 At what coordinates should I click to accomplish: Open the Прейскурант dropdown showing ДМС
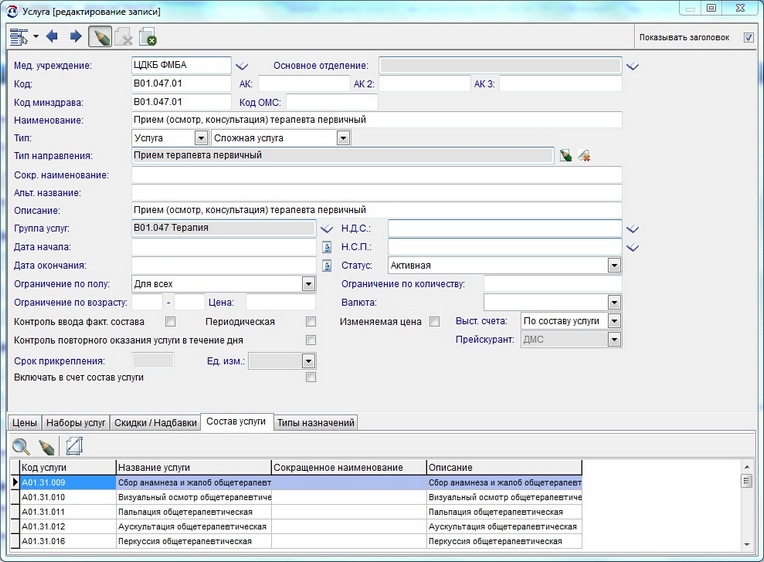(x=614, y=340)
